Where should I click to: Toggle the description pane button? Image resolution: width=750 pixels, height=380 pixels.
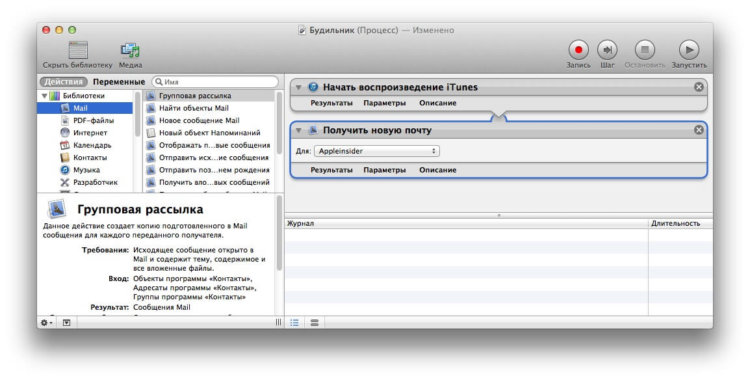tap(66, 323)
